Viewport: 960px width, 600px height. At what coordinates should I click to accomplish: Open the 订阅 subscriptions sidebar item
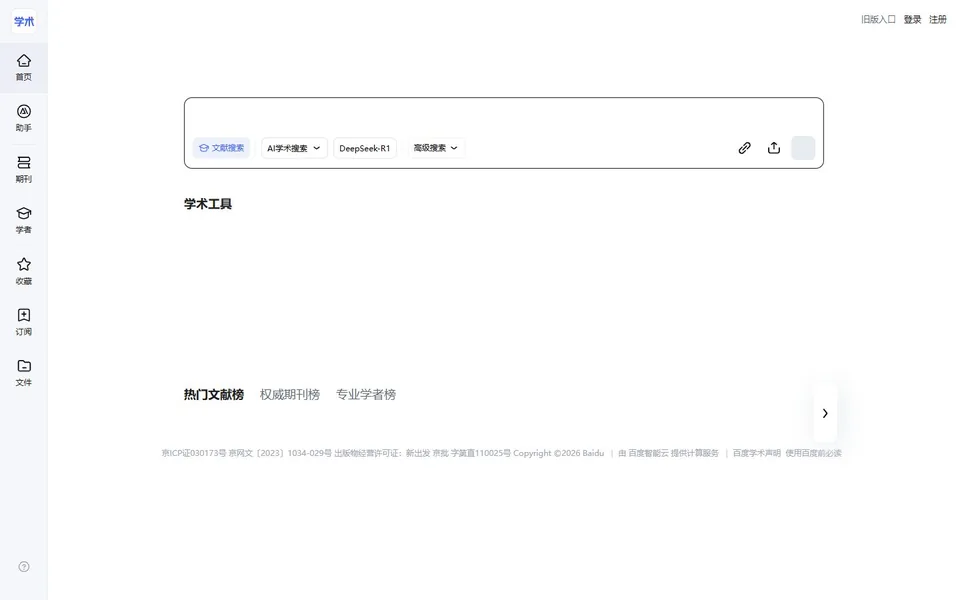pos(24,322)
